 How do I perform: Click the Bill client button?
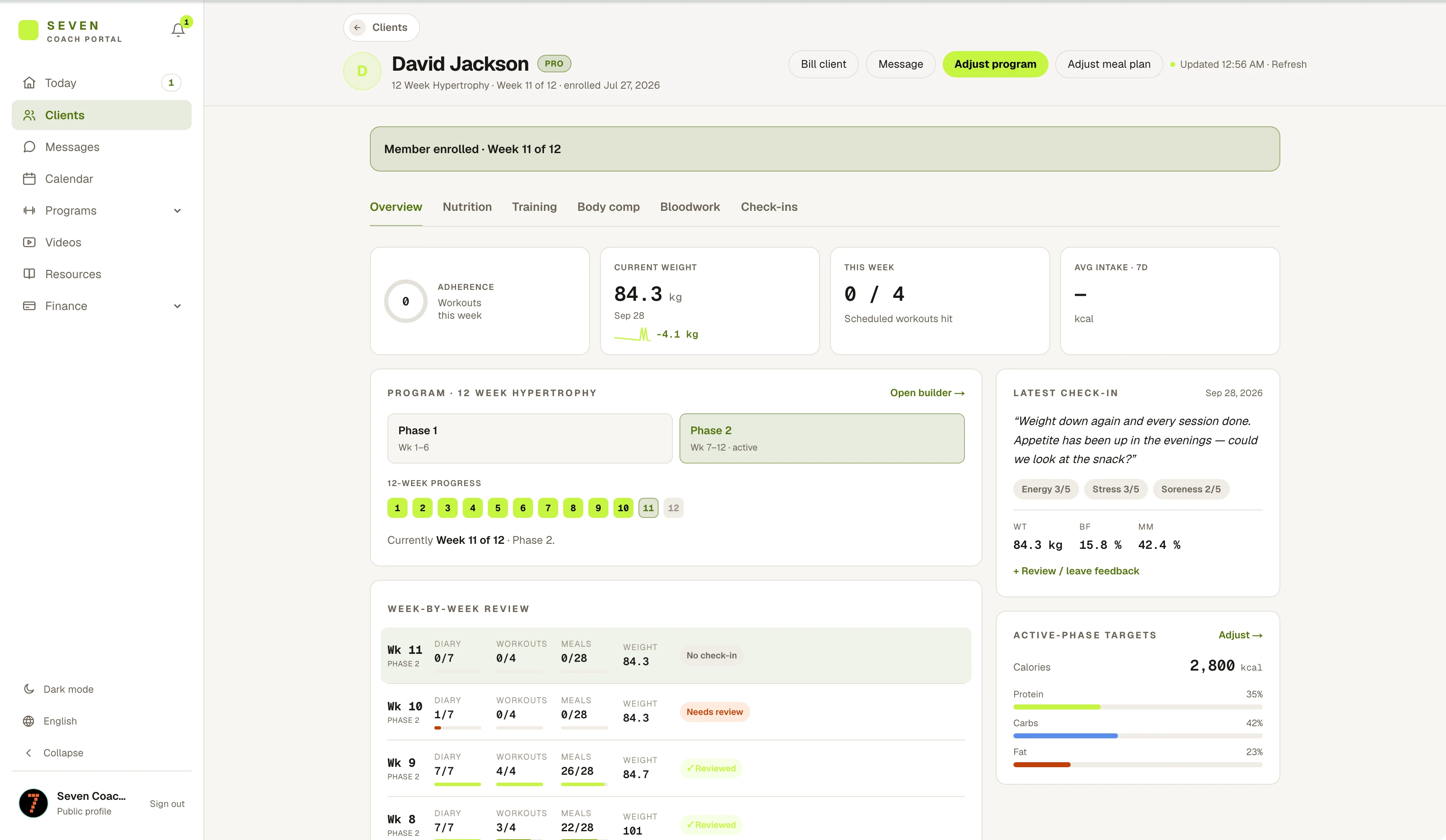click(823, 64)
